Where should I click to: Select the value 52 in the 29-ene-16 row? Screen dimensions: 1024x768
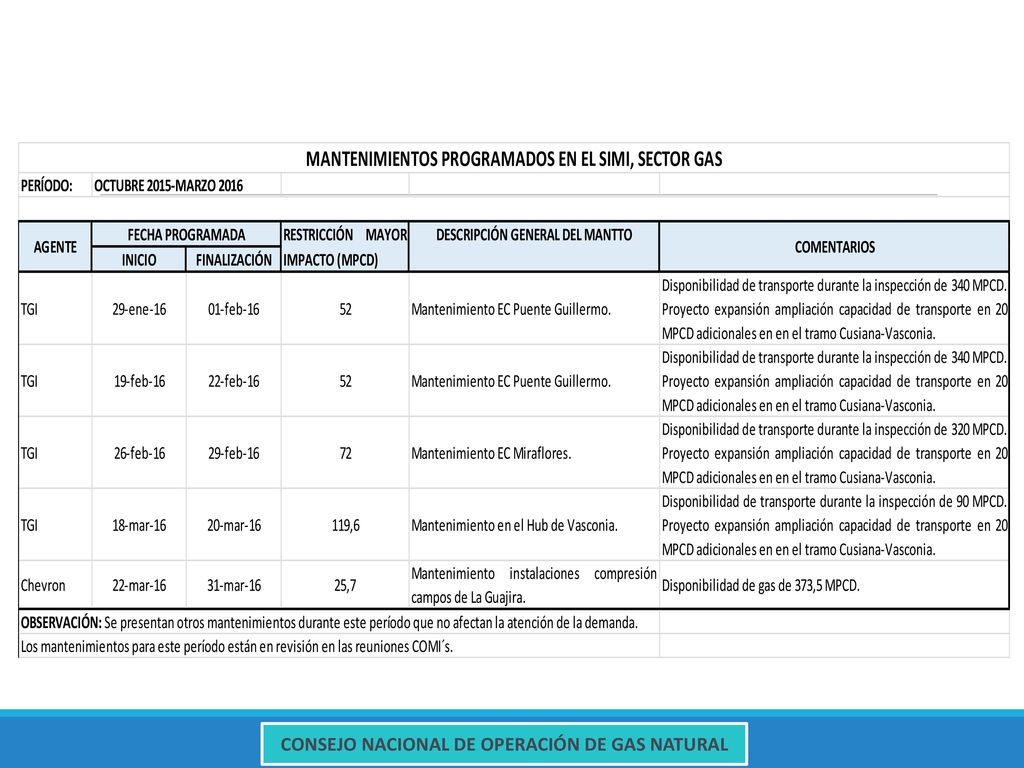click(345, 309)
